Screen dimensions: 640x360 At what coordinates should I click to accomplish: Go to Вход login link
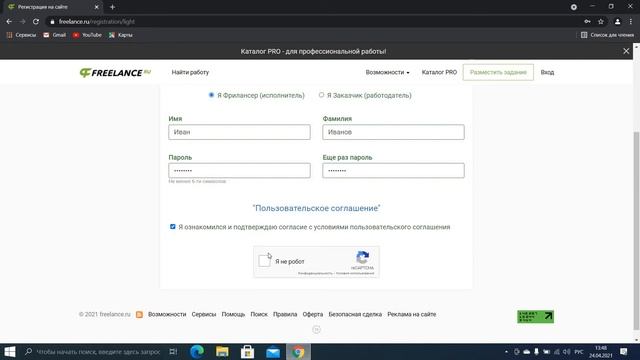click(547, 72)
